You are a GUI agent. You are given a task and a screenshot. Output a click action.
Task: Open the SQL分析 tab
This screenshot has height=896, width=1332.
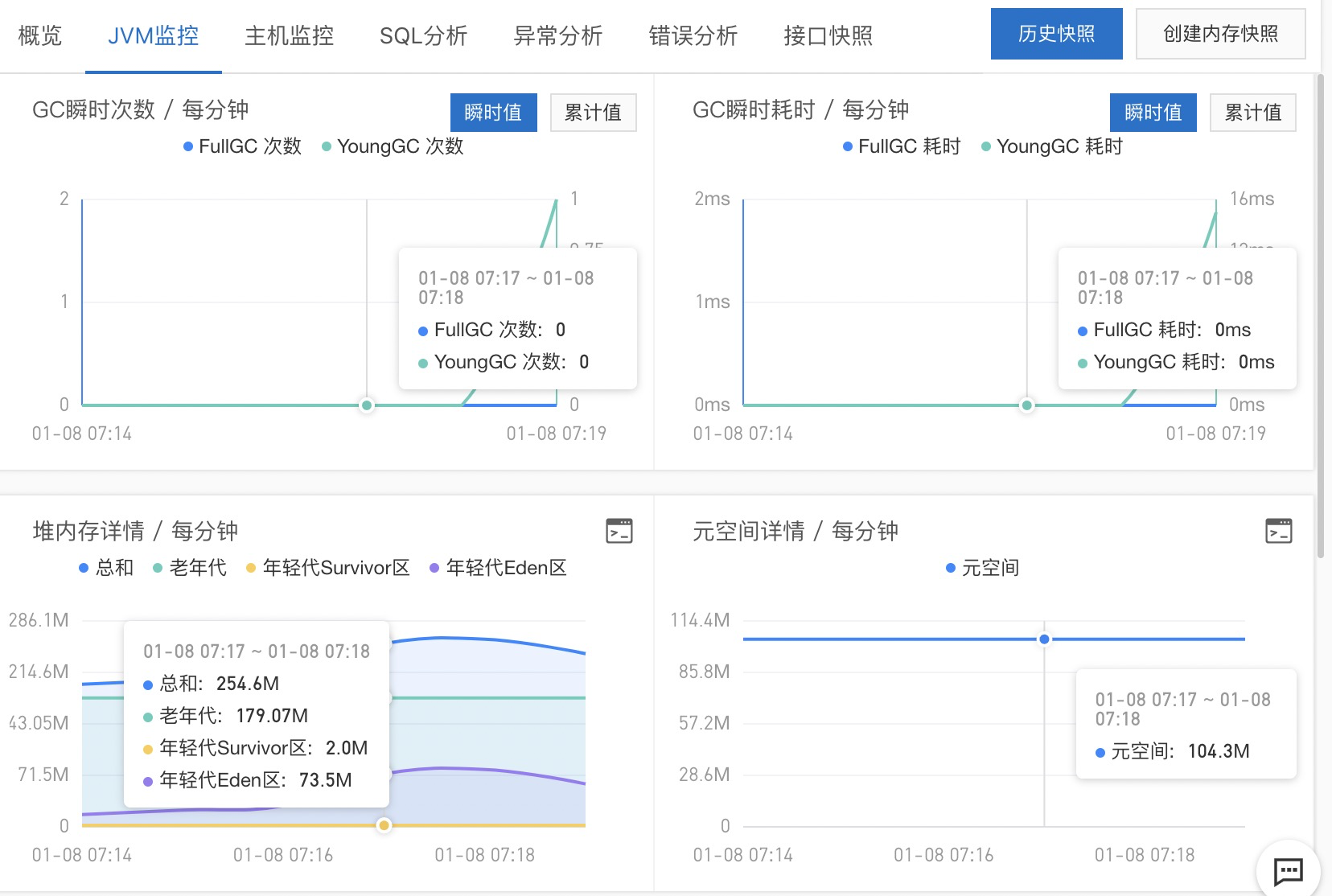point(423,36)
